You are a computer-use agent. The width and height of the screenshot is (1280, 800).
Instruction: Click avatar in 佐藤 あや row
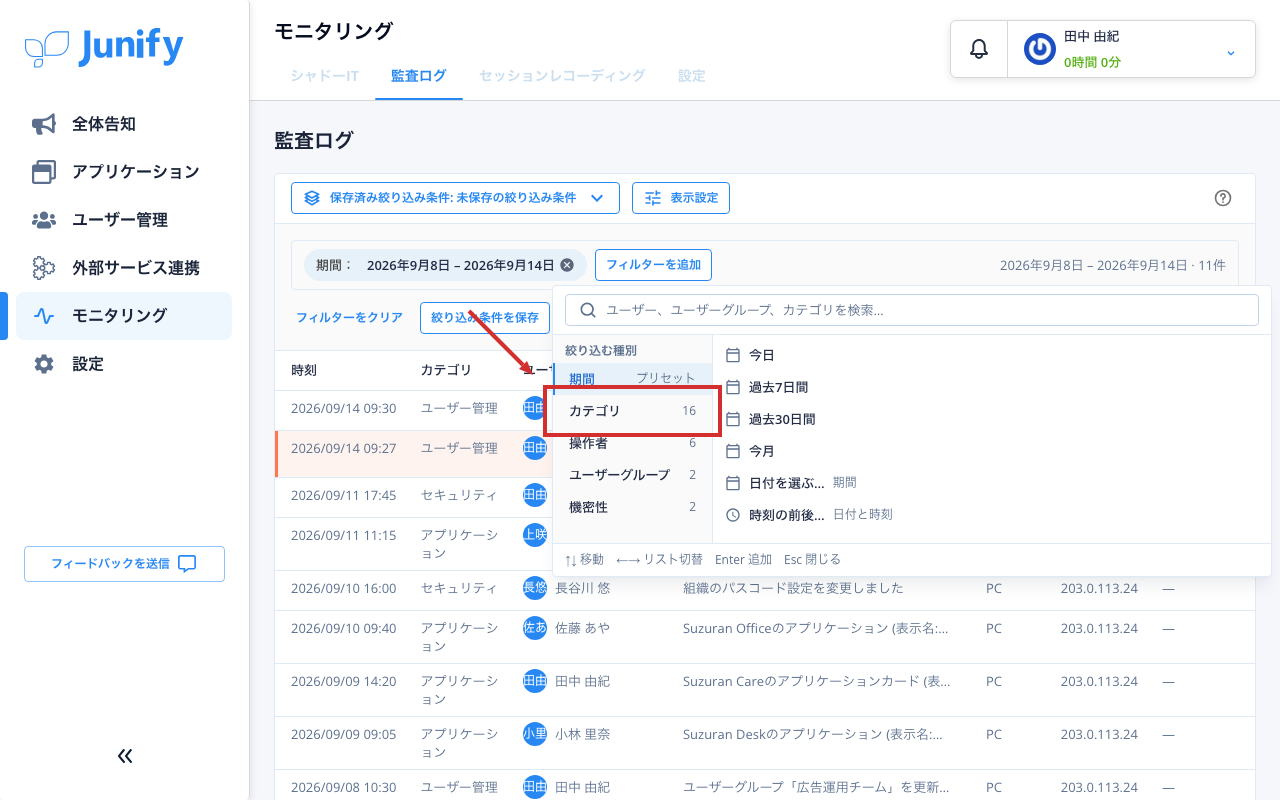(535, 628)
